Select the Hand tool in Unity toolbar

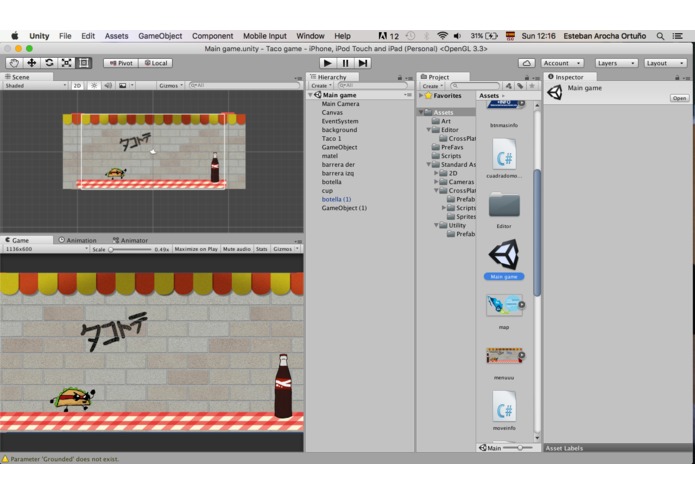[x=14, y=63]
